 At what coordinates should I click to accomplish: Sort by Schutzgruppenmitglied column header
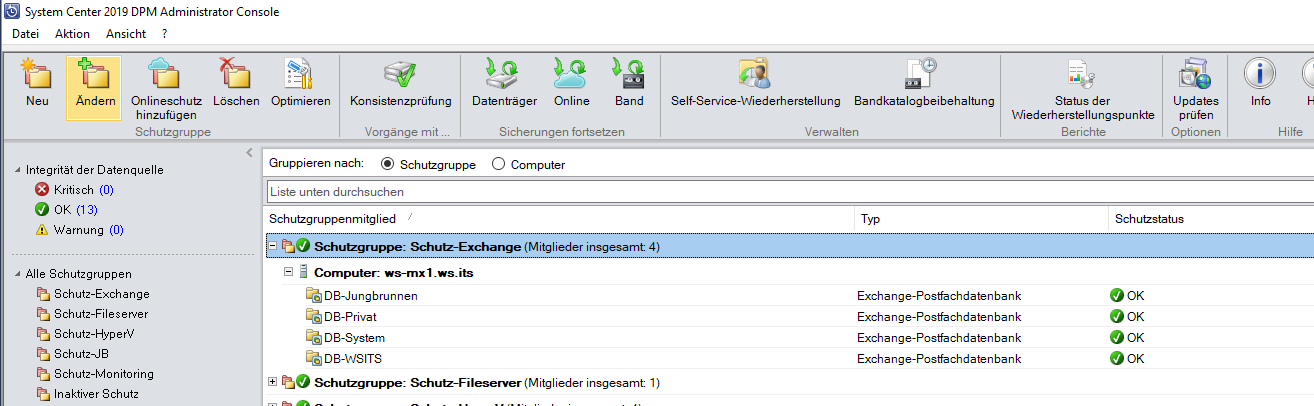[x=560, y=218]
